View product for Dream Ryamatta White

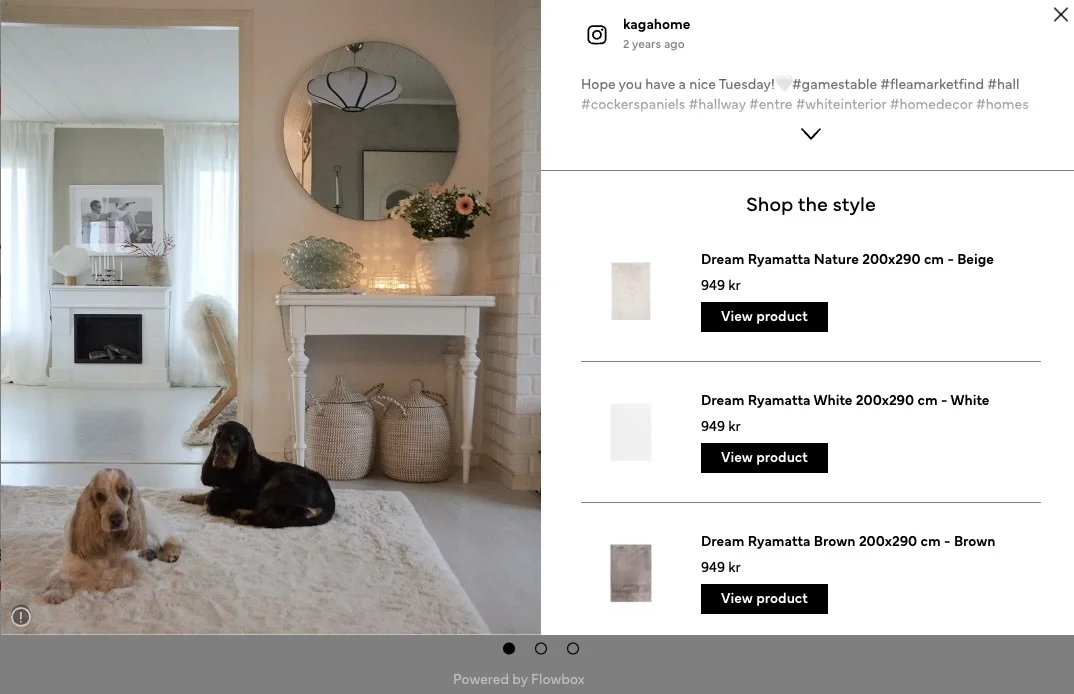[764, 458]
